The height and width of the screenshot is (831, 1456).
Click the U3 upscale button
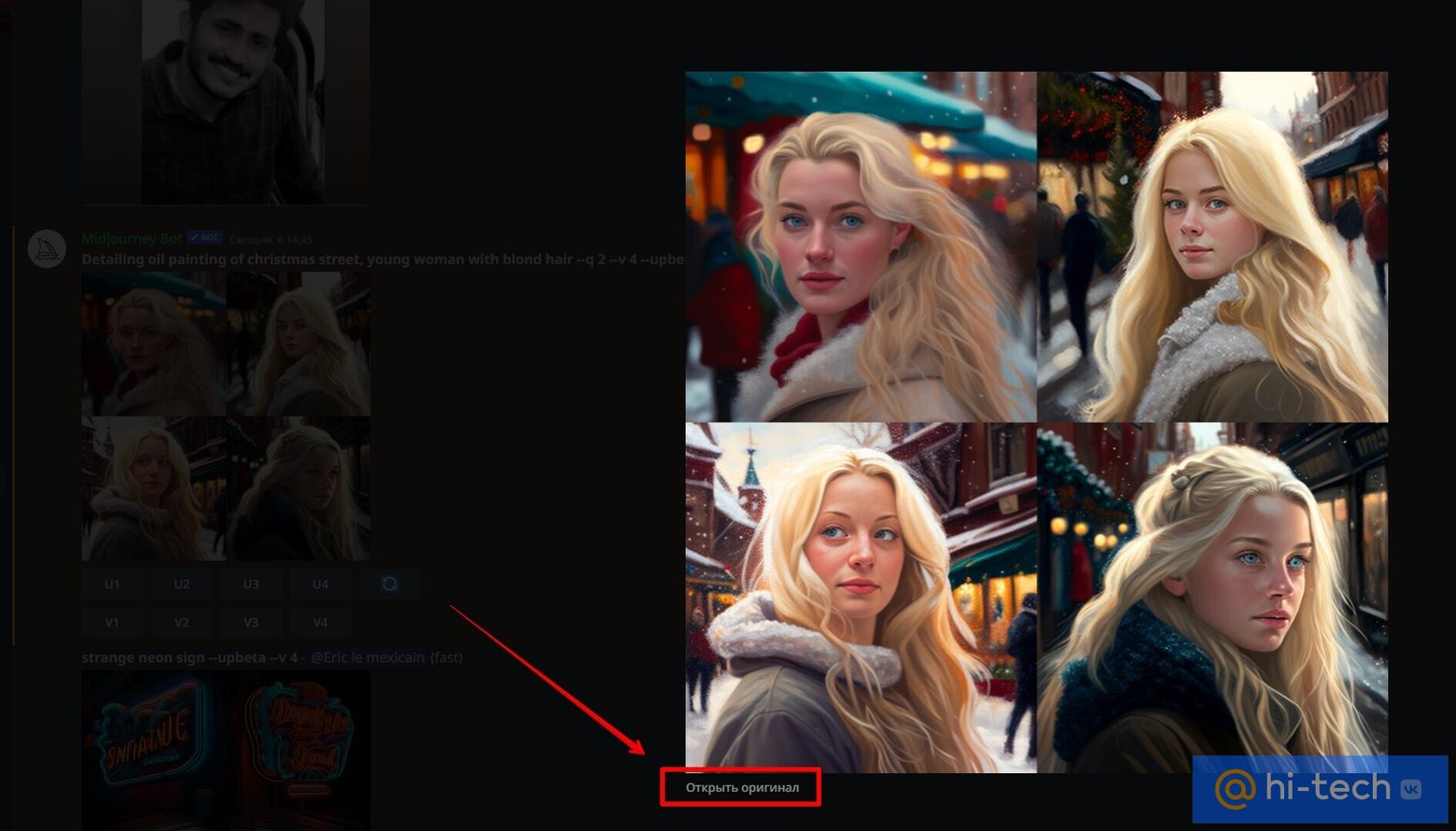(251, 584)
